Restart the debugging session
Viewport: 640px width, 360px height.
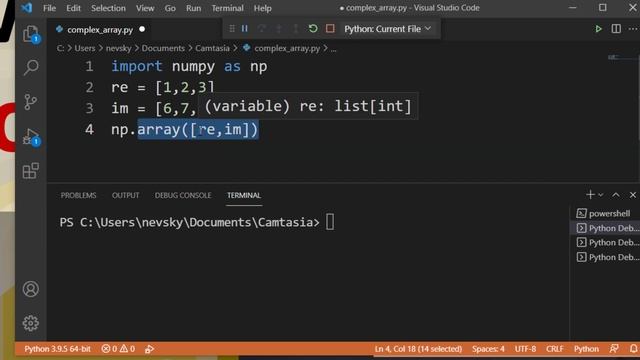(x=313, y=29)
